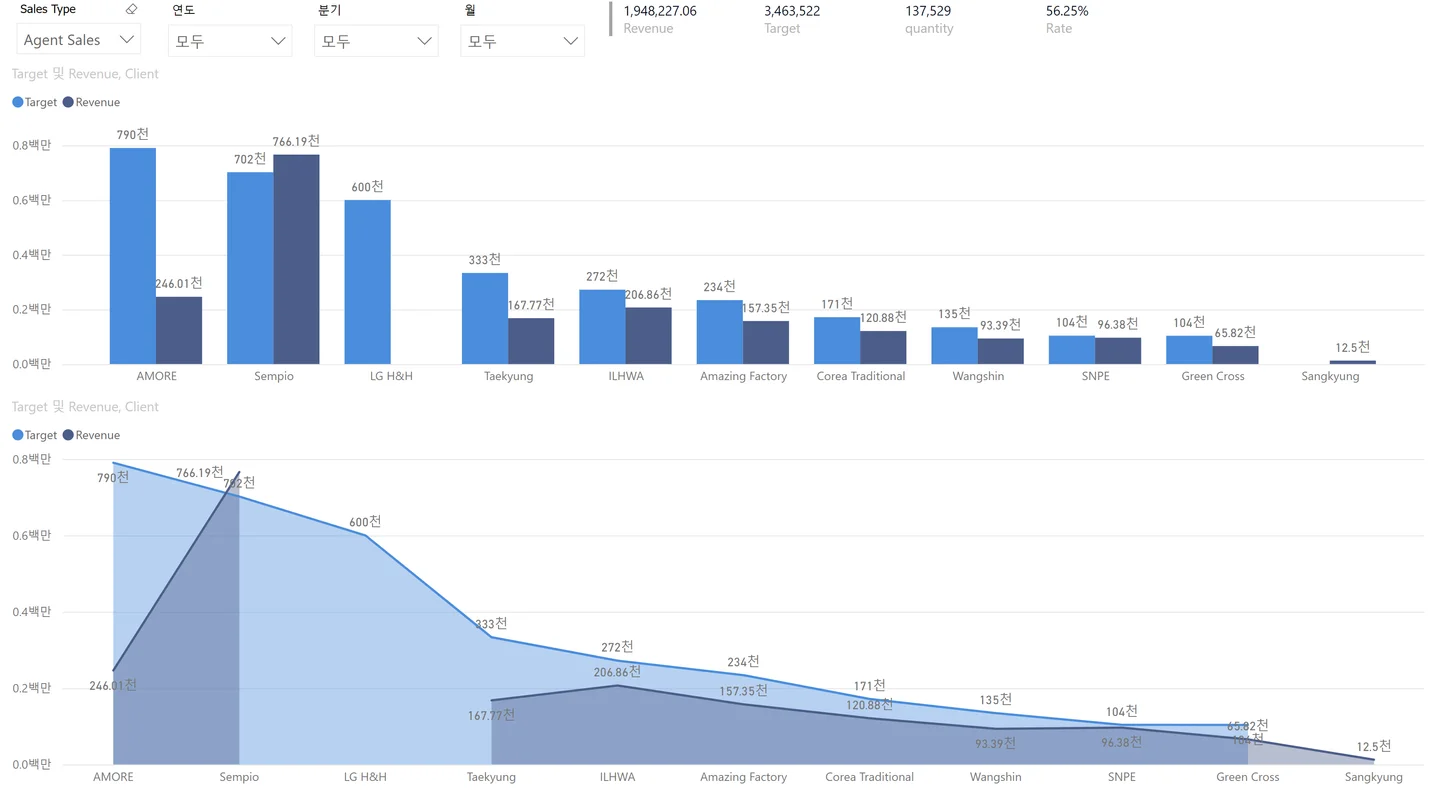Viewport: 1430px width, 791px height.
Task: Click the Taekyung Target bar labeled 333천
Action: [485, 318]
